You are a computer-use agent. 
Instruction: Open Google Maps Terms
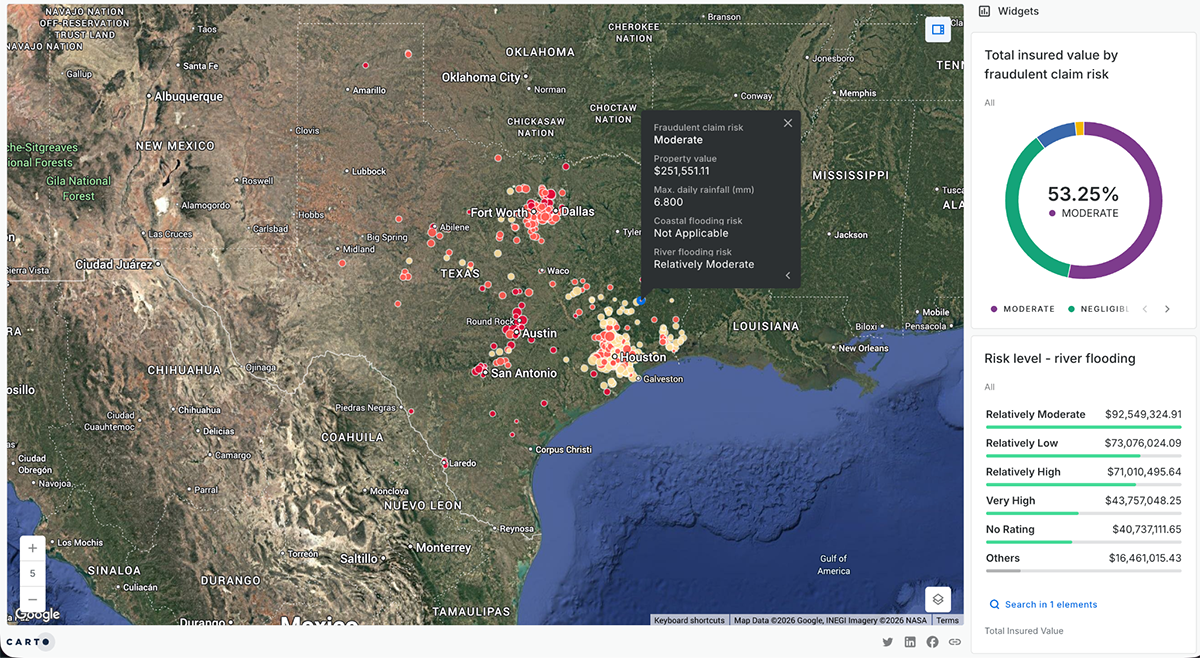947,620
